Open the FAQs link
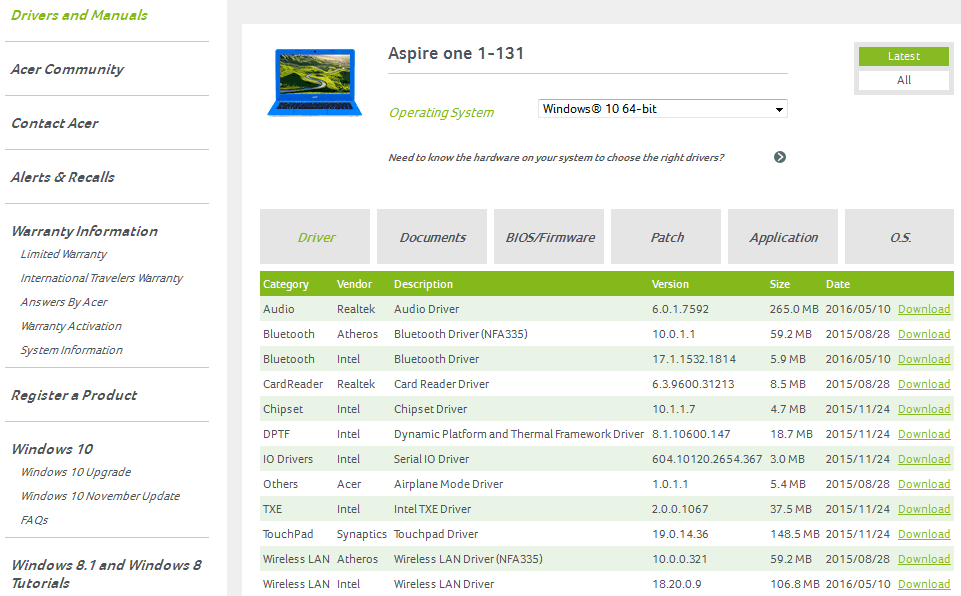Viewport: 961px width, 596px height. tap(34, 519)
